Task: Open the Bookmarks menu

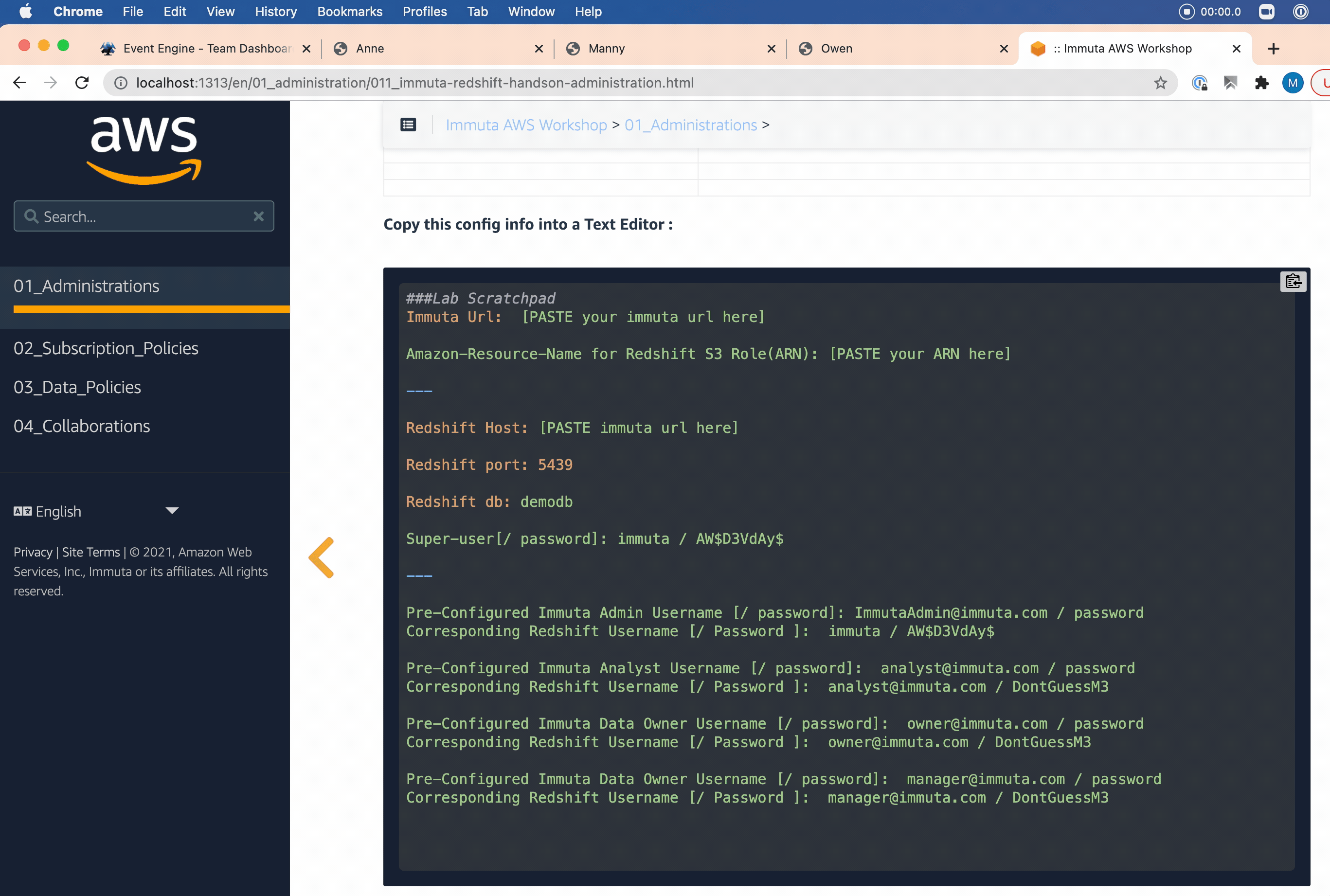Action: [350, 11]
